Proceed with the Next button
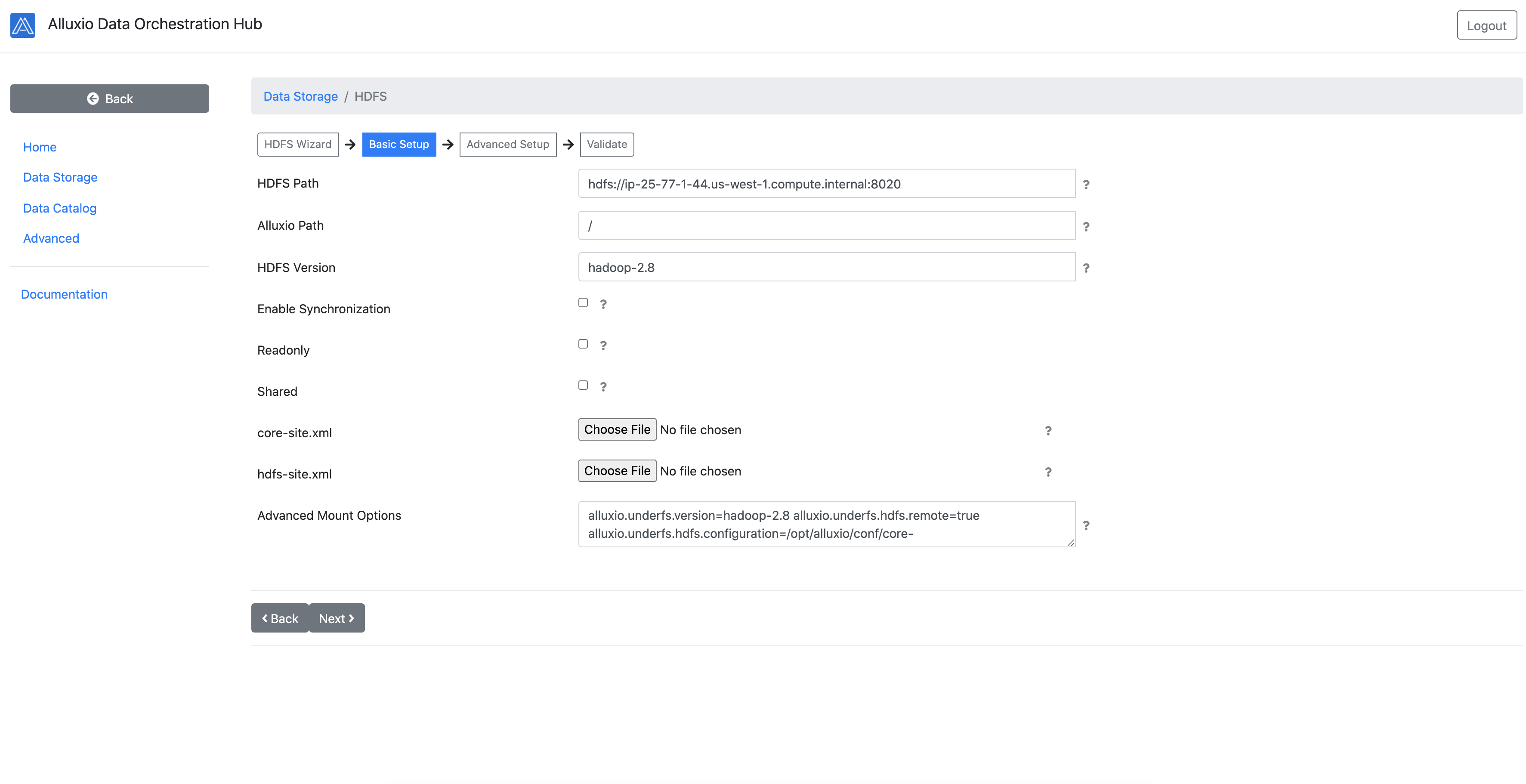 click(x=337, y=618)
